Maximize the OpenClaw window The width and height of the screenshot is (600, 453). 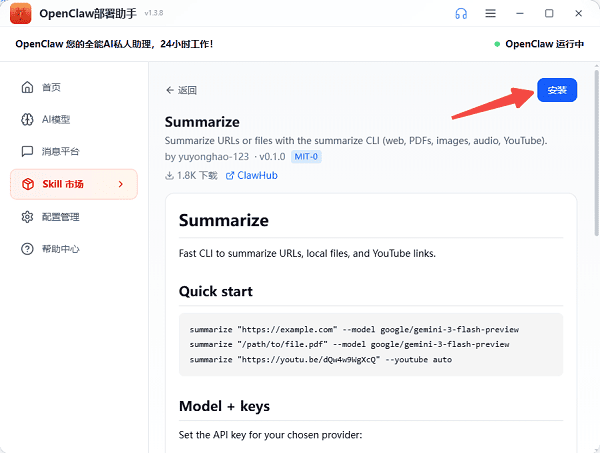pyautogui.click(x=549, y=13)
